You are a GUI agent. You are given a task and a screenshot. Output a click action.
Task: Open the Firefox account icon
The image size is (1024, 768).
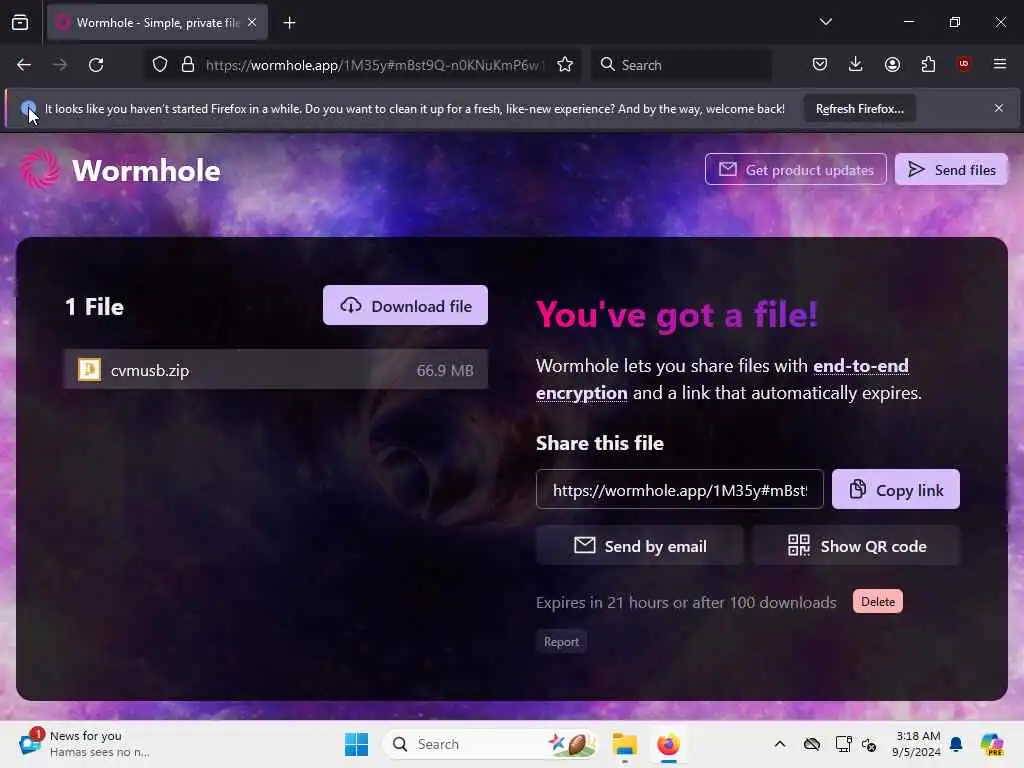pyautogui.click(x=892, y=64)
